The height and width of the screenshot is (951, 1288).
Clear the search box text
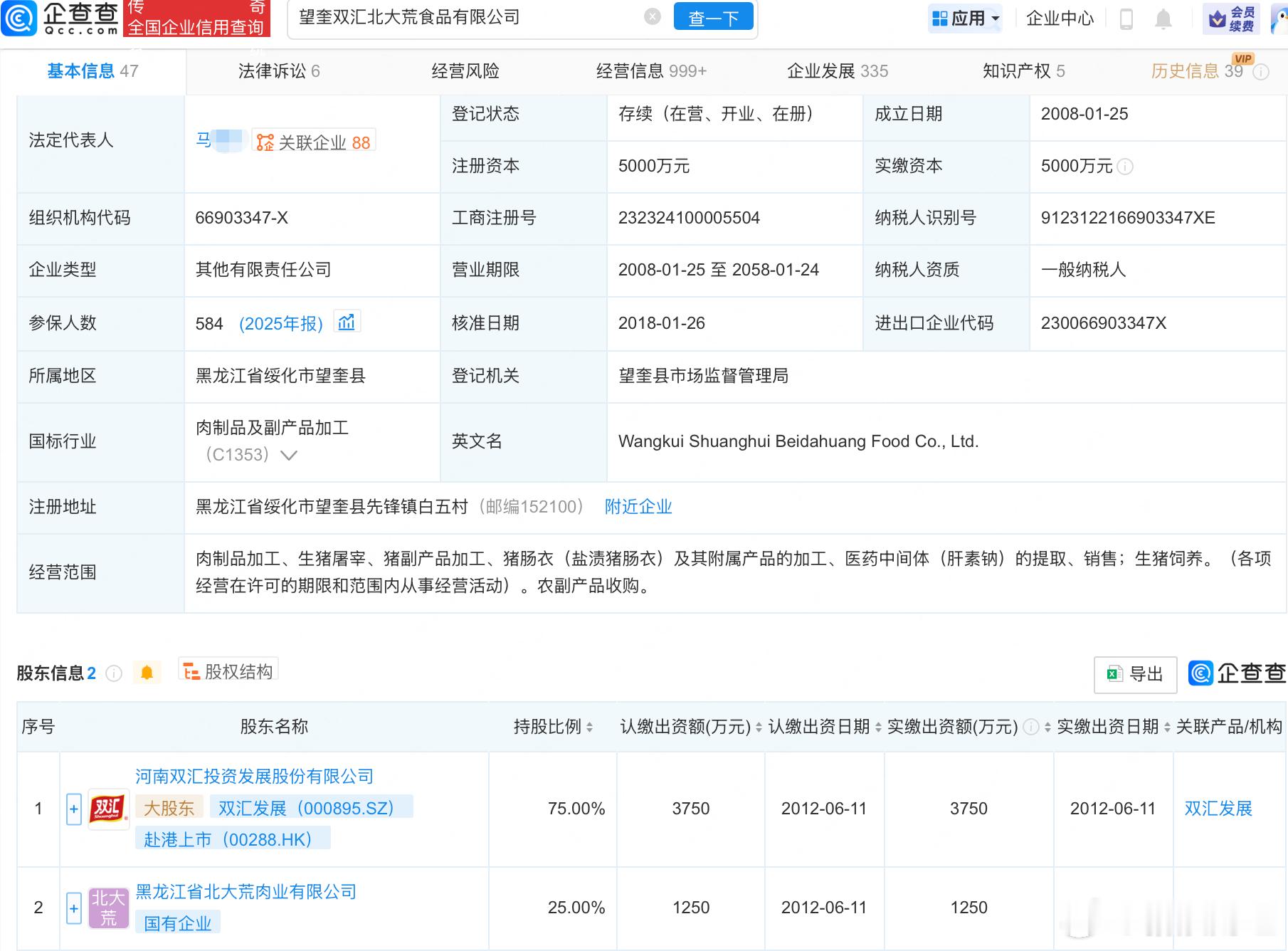[652, 16]
